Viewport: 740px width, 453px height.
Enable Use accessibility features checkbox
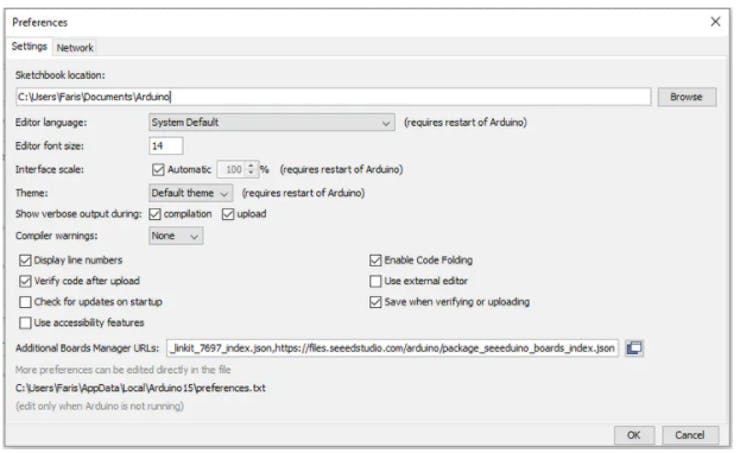point(25,323)
